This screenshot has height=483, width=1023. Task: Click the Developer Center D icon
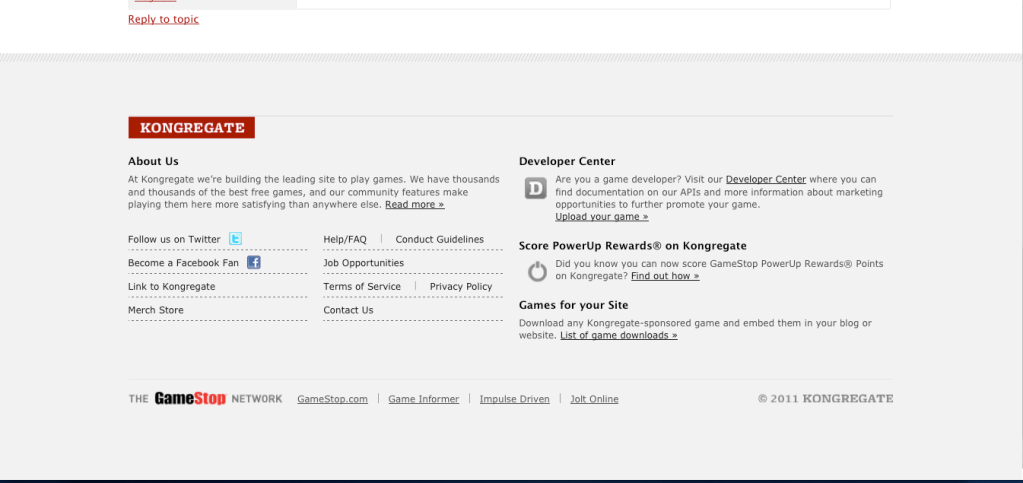pyautogui.click(x=536, y=189)
